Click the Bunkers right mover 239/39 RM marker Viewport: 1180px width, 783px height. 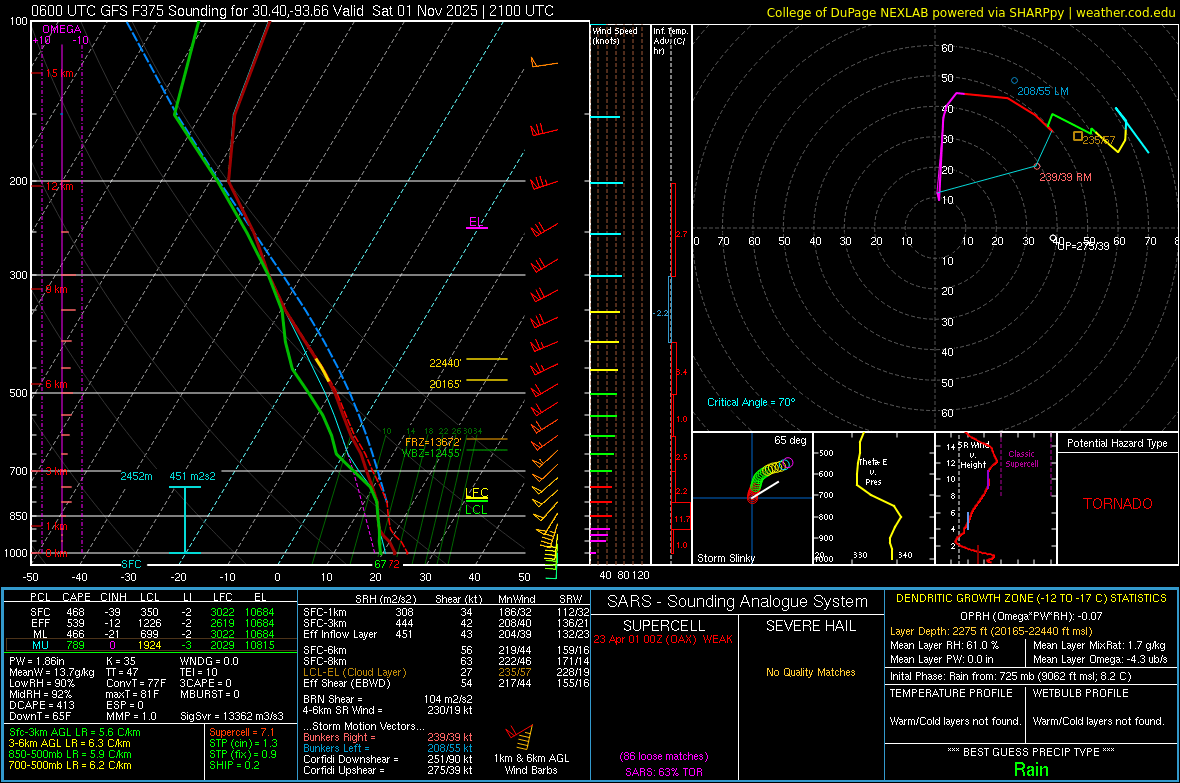tap(1037, 166)
